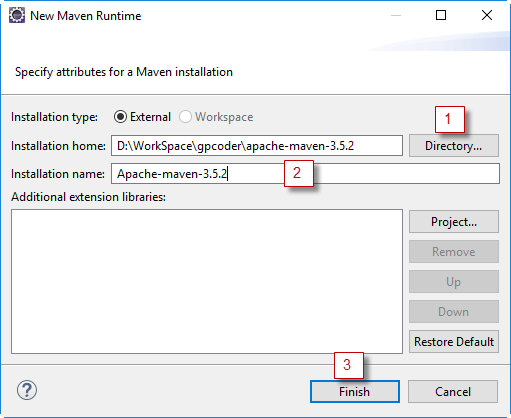Viewport: 511px width, 418px height.
Task: Open the Project... extension chooser
Action: pyautogui.click(x=454, y=222)
